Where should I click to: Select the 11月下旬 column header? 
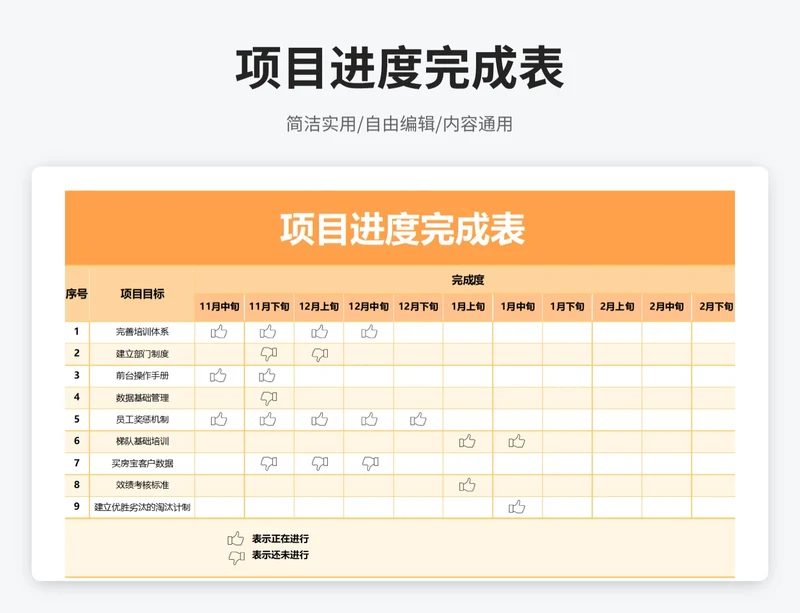tap(269, 307)
